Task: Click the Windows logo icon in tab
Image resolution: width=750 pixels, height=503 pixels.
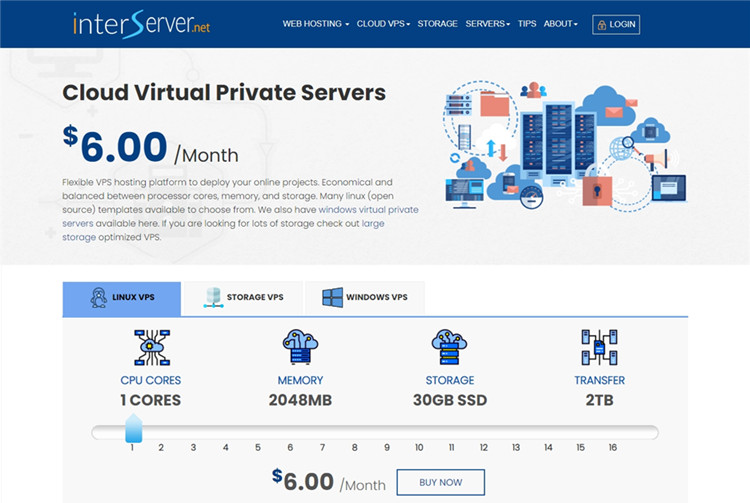Action: (332, 298)
